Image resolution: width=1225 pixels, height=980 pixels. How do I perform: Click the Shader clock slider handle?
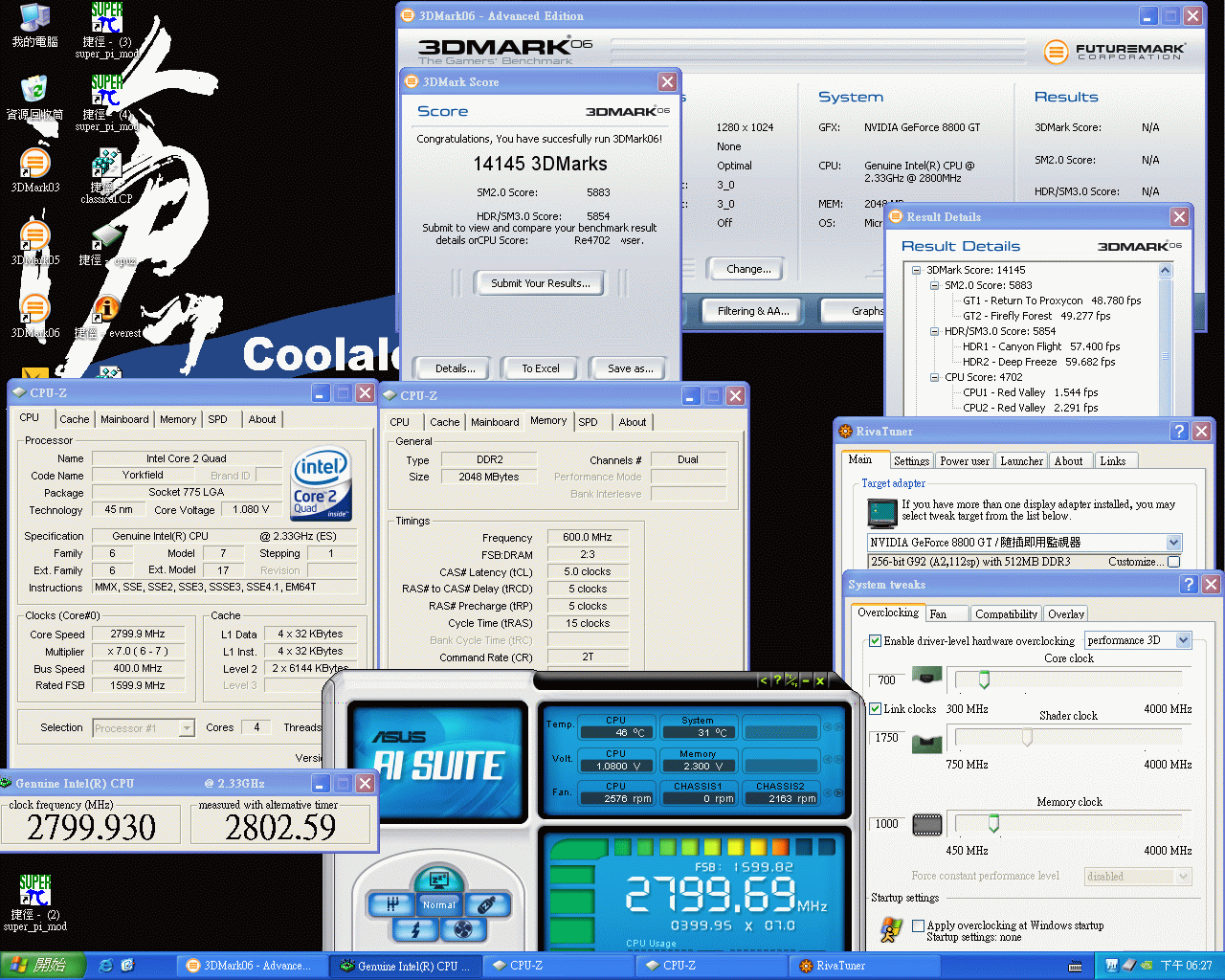point(1027,737)
